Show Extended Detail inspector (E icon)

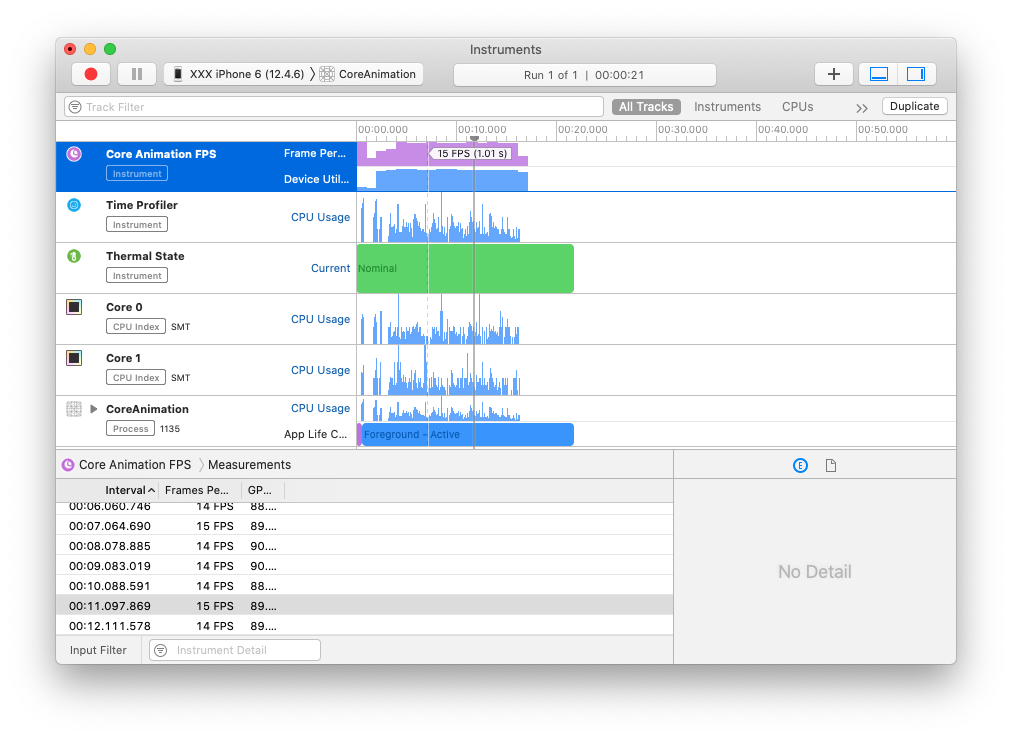[x=800, y=465]
